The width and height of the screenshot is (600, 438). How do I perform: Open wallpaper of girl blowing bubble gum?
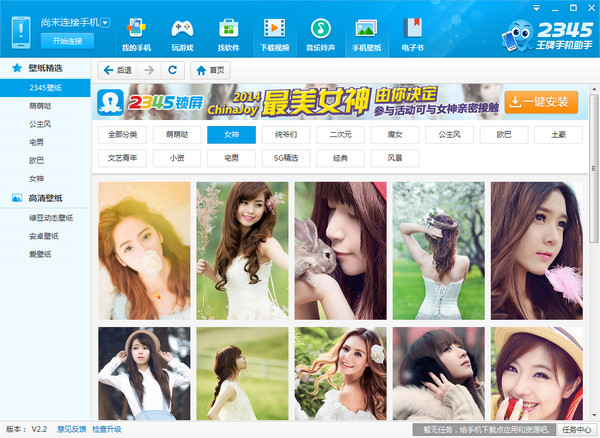tap(144, 251)
